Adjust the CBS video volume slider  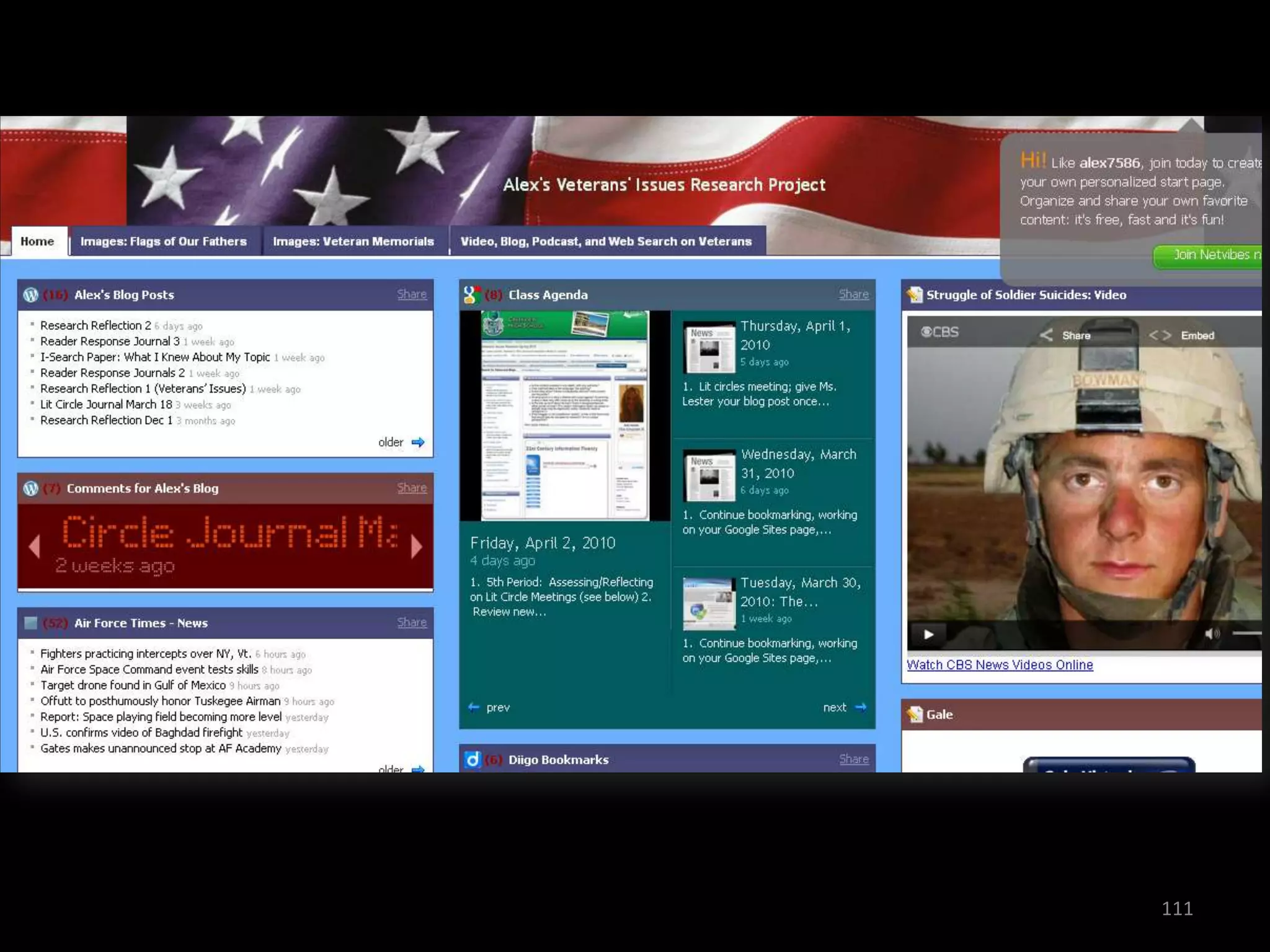pos(1246,633)
